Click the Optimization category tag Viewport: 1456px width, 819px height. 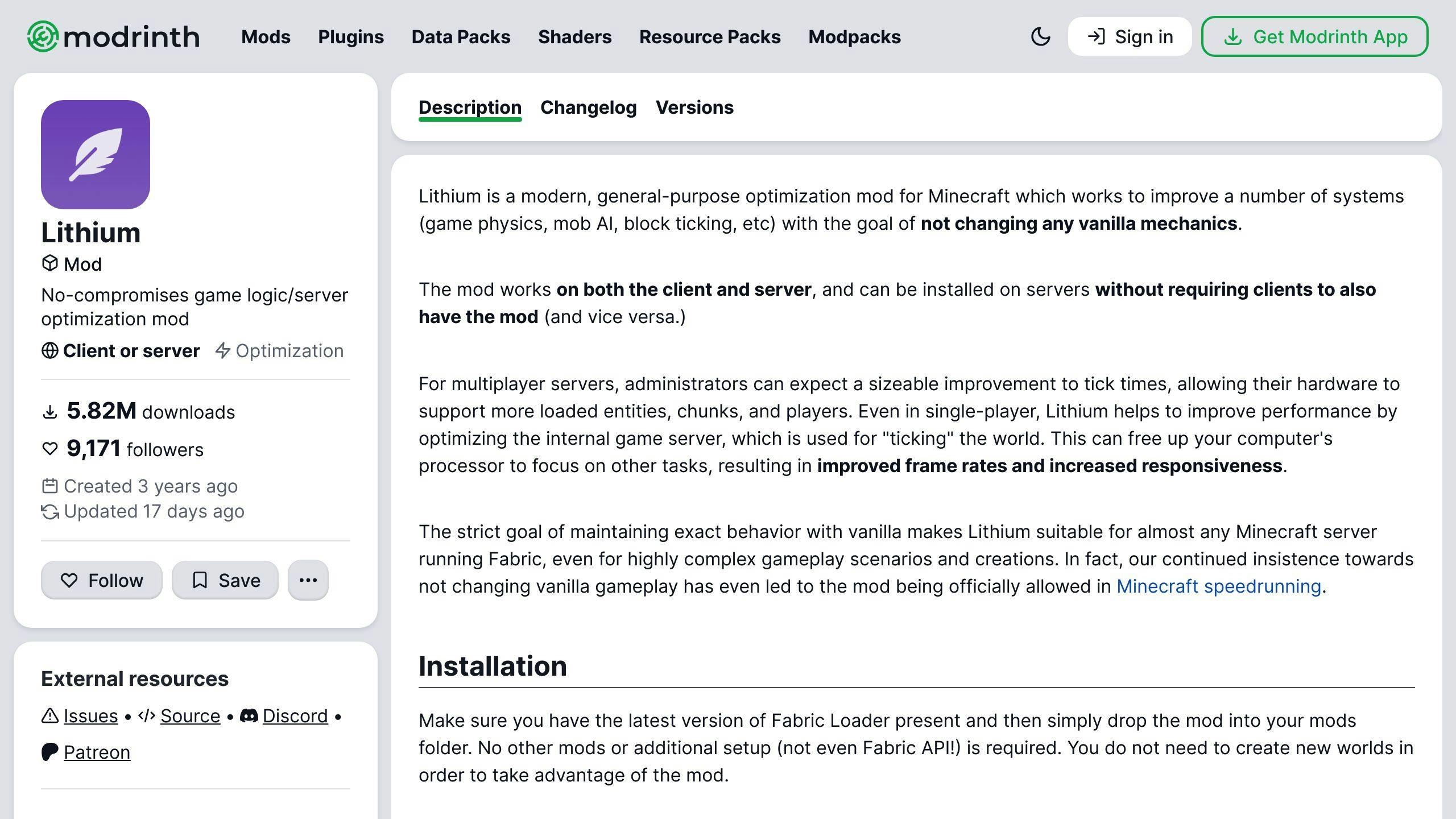coord(279,350)
